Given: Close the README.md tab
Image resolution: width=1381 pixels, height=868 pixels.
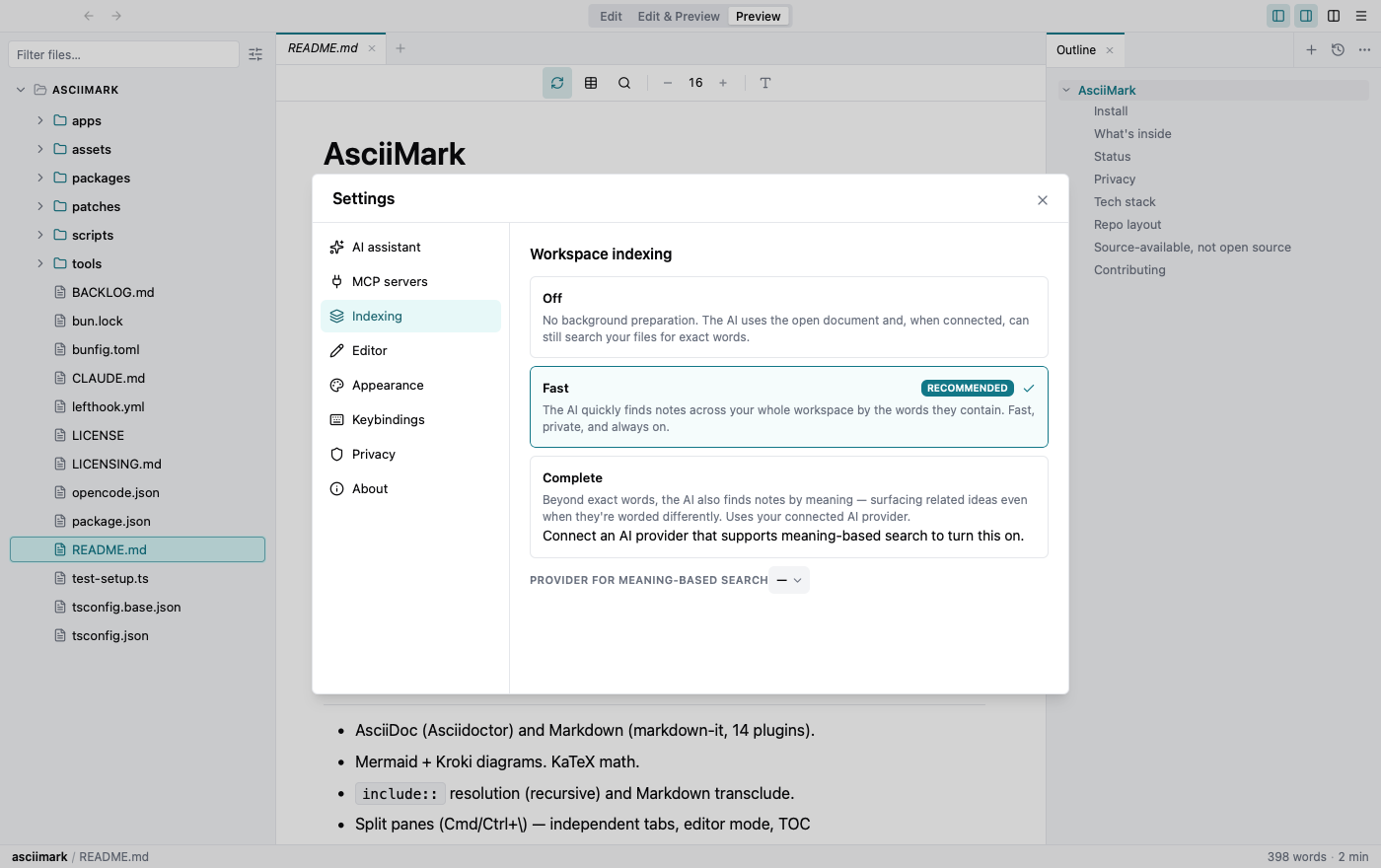Looking at the screenshot, I should click(372, 48).
